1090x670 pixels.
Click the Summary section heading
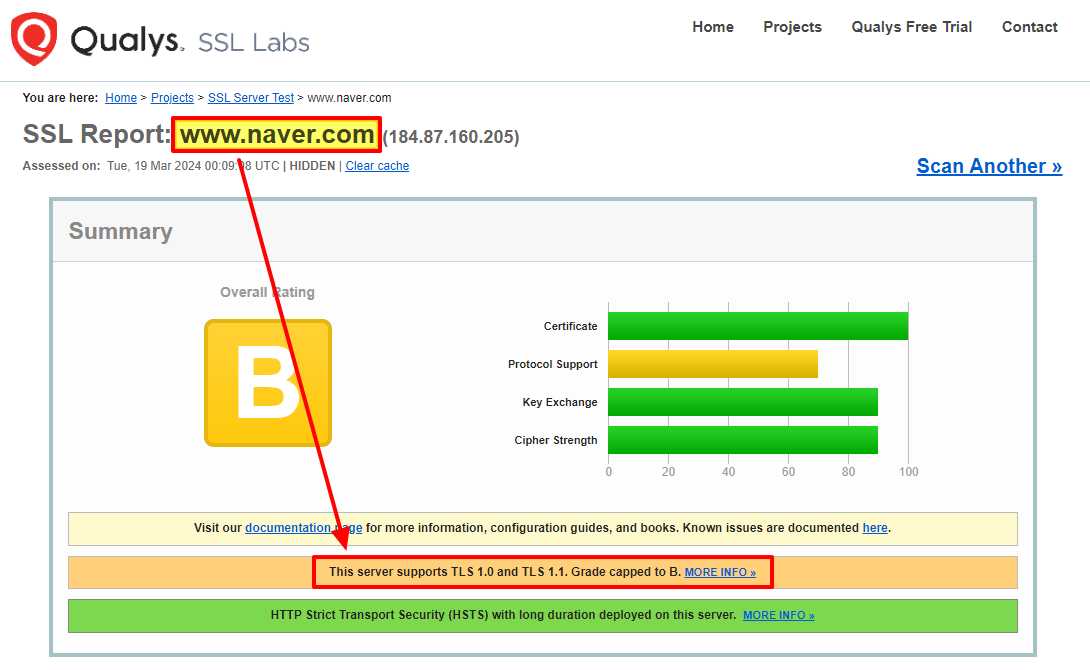(x=121, y=231)
